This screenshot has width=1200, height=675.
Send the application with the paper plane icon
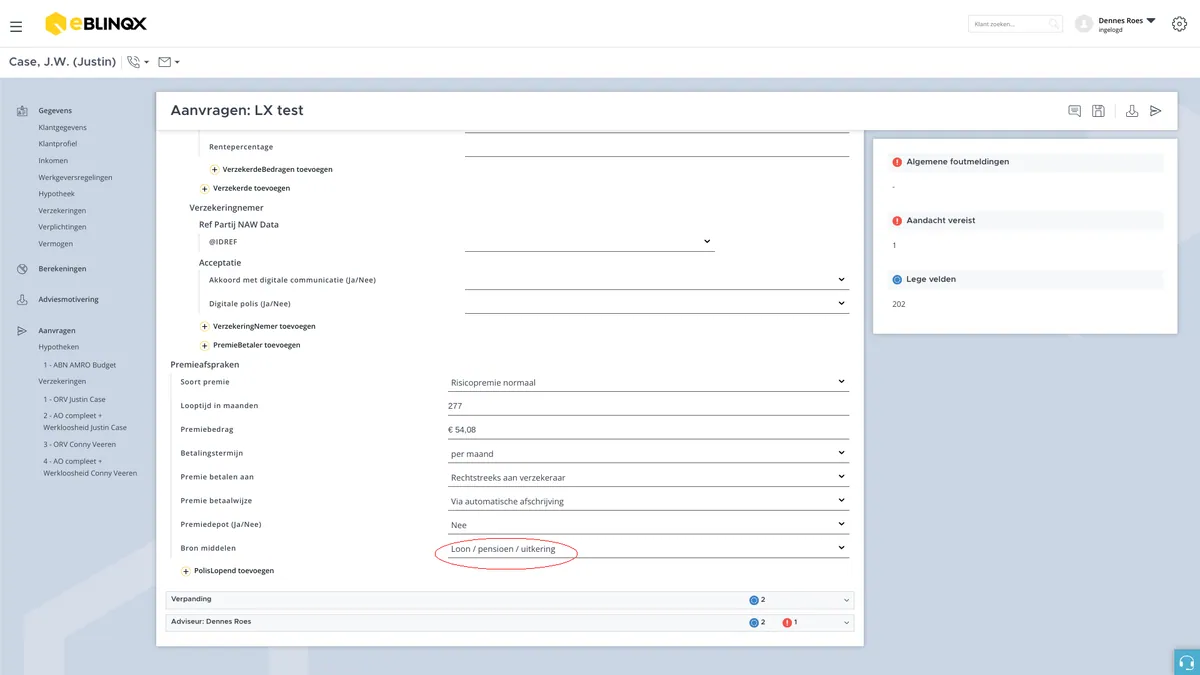point(1155,111)
